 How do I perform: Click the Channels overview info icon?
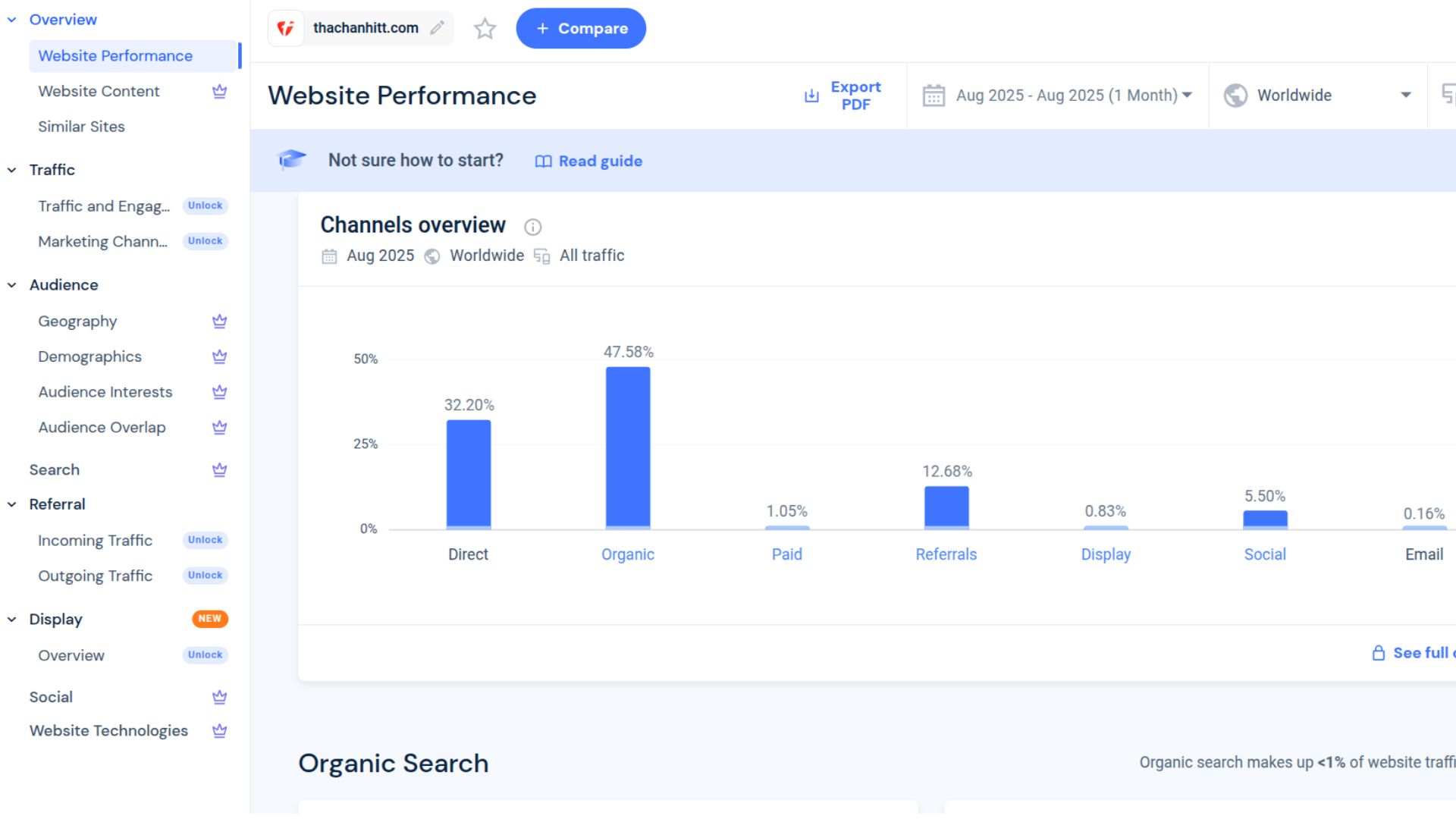point(533,227)
